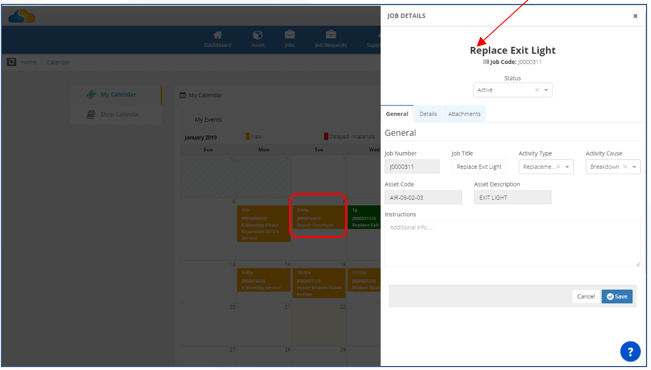Open the repair broken flush button event
Viewport: 651px width, 370px height.
pyautogui.click(x=318, y=283)
